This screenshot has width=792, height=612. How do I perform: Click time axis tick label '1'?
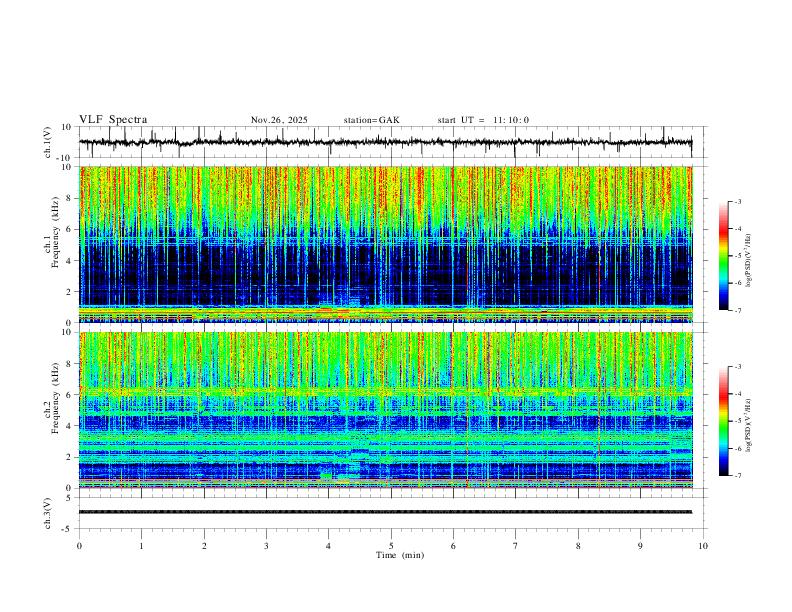pos(142,546)
